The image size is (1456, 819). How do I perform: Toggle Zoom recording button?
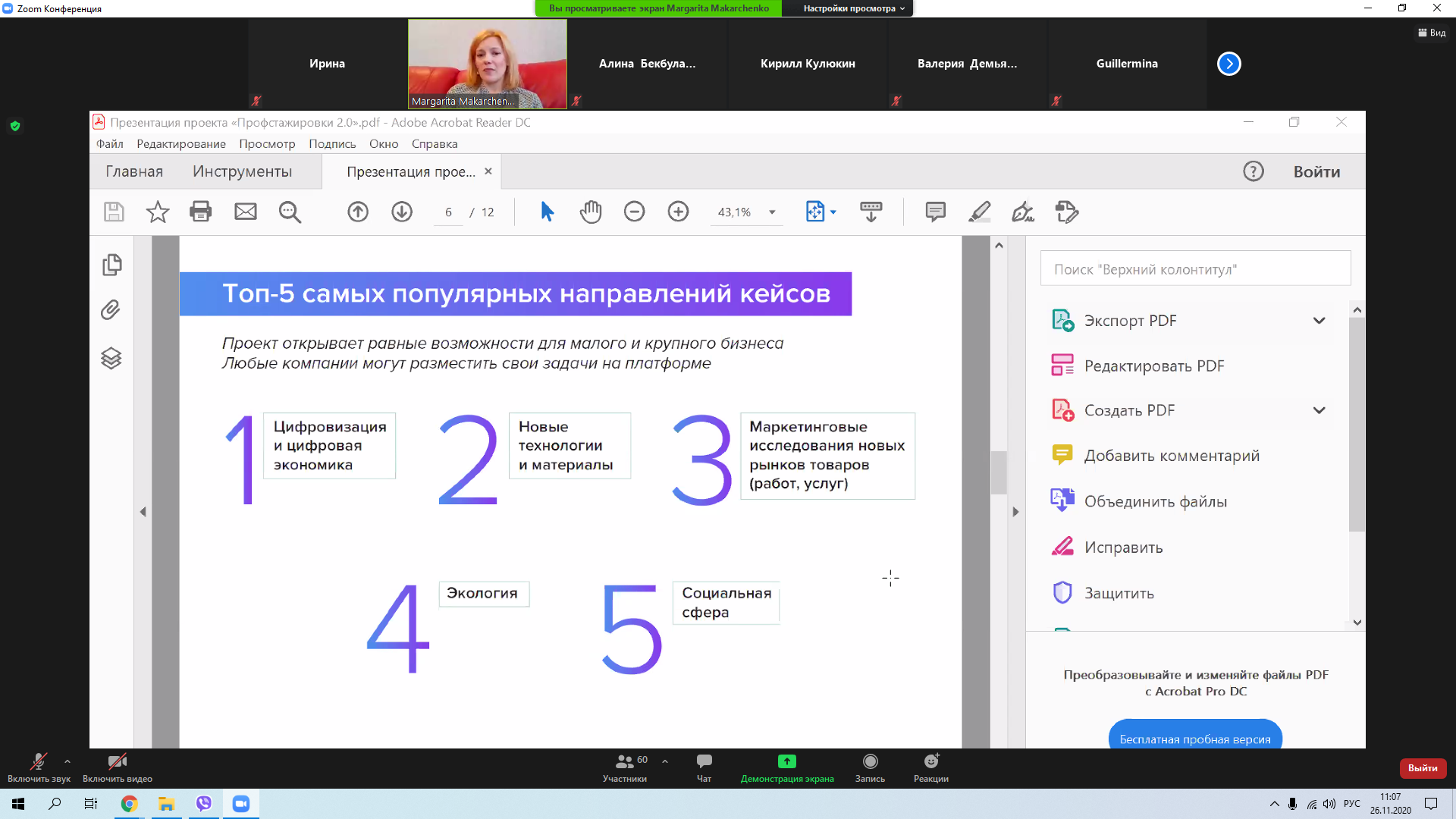[870, 762]
